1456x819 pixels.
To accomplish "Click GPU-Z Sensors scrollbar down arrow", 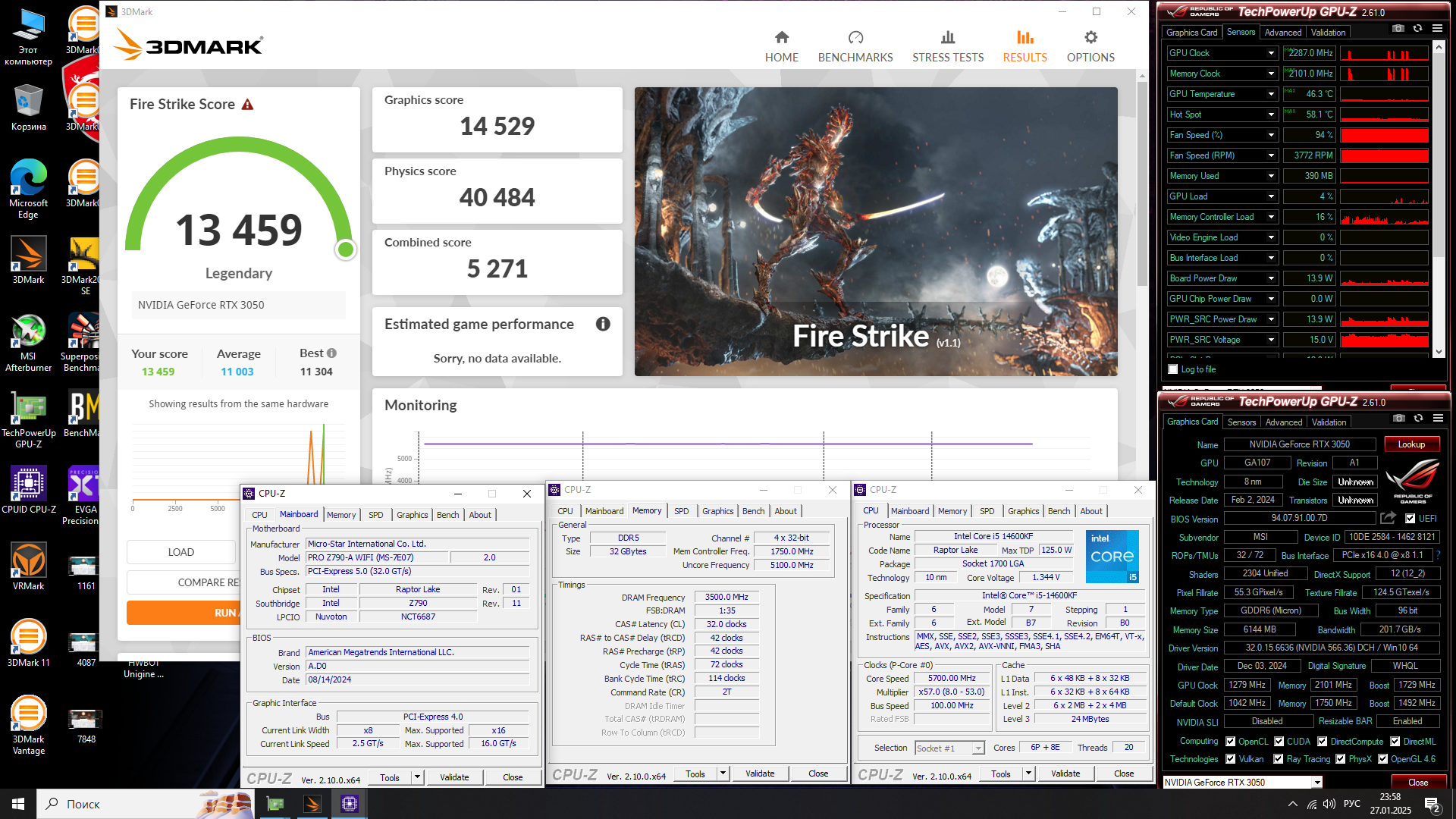I will (1438, 352).
